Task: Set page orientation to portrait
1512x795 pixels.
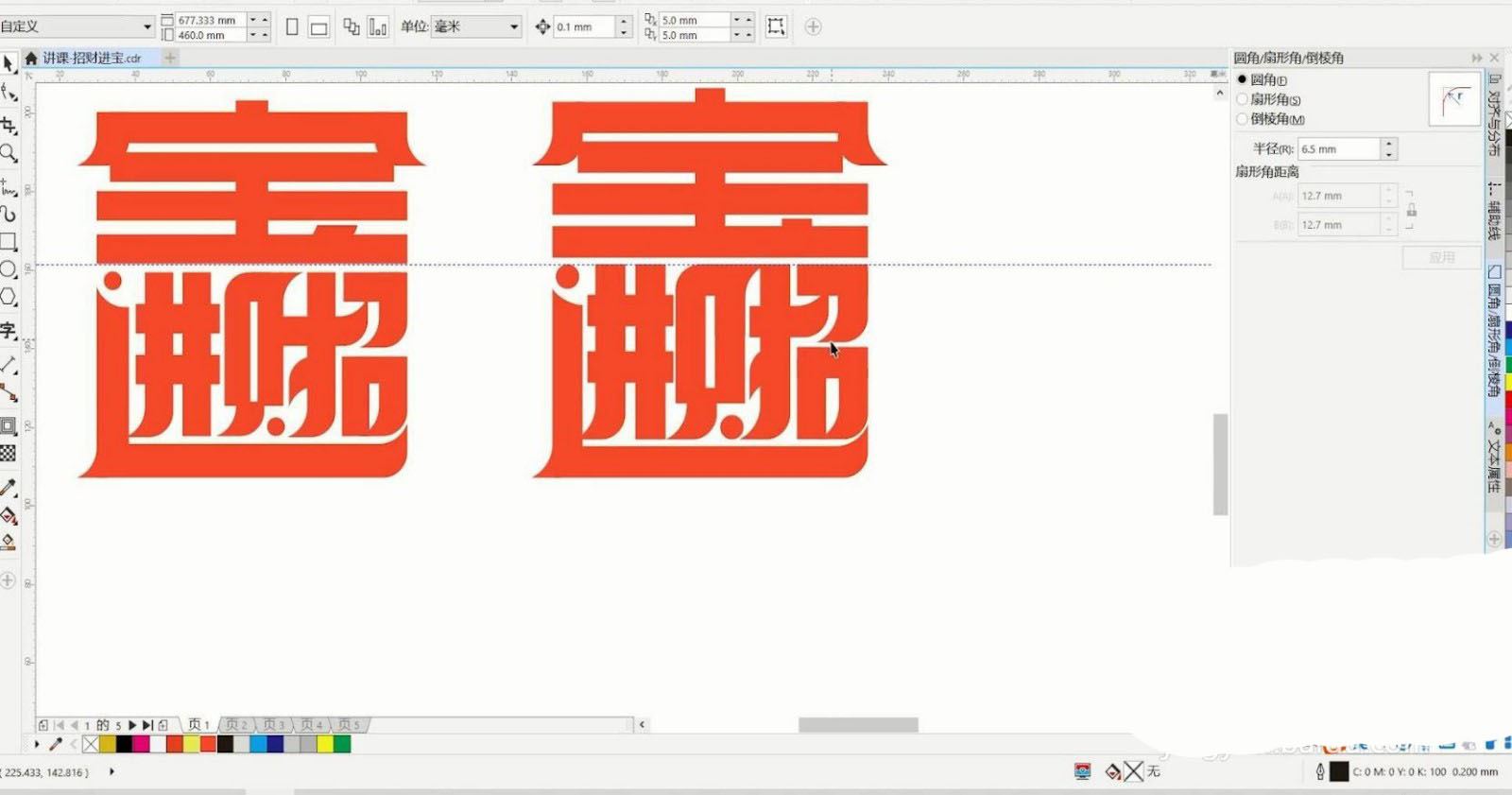Action: [292, 27]
